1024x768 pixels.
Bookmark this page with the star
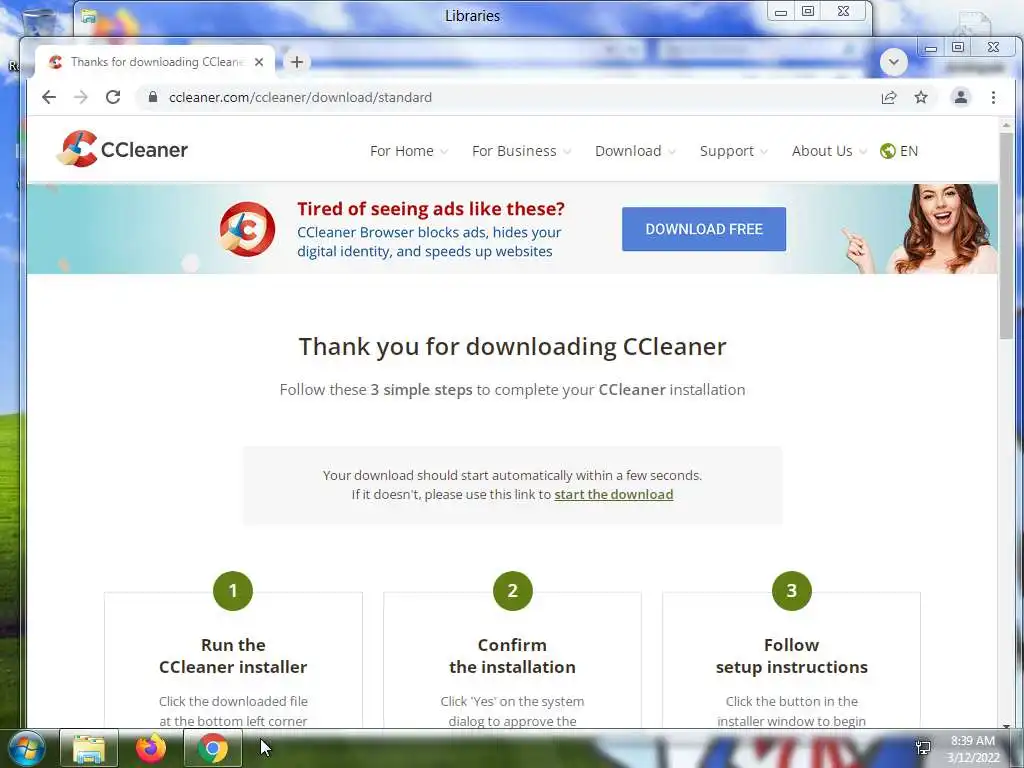921,97
